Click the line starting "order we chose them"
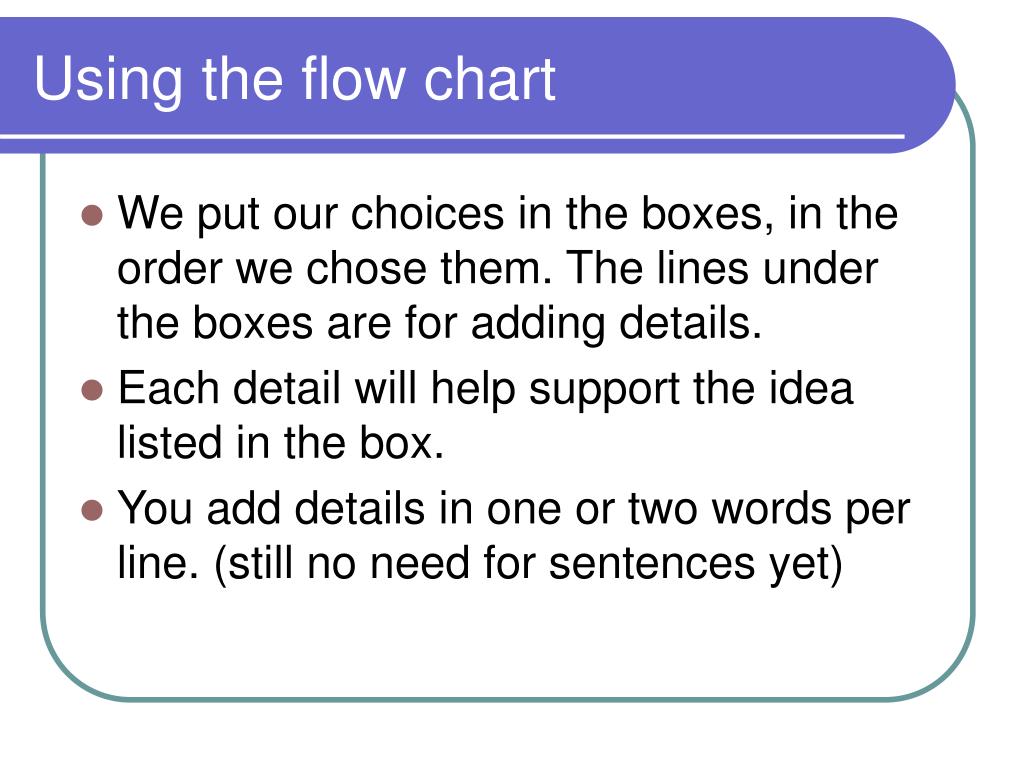1024x768 pixels. click(x=497, y=268)
